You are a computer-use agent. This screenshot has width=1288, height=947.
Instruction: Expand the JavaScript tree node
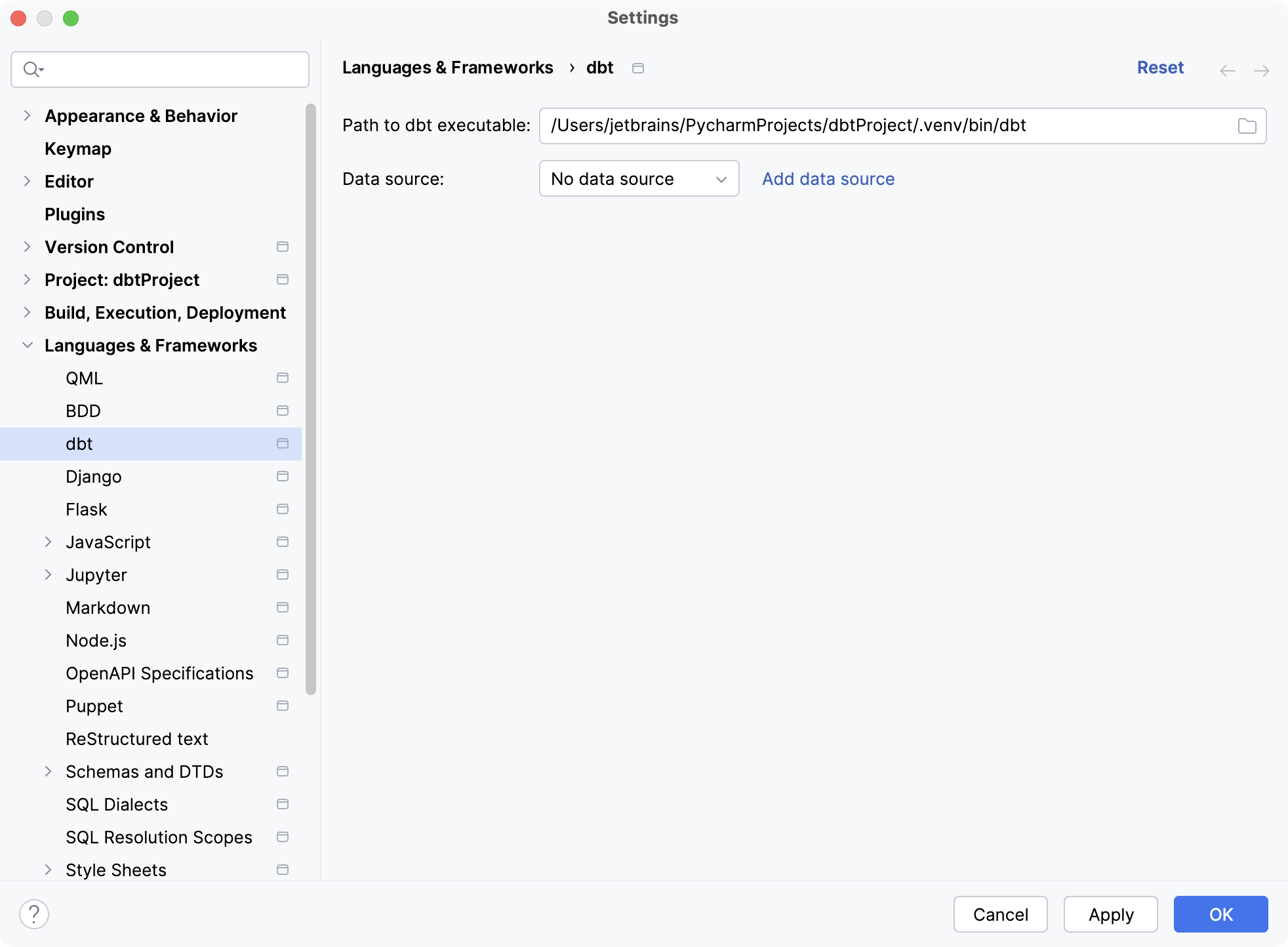(48, 542)
